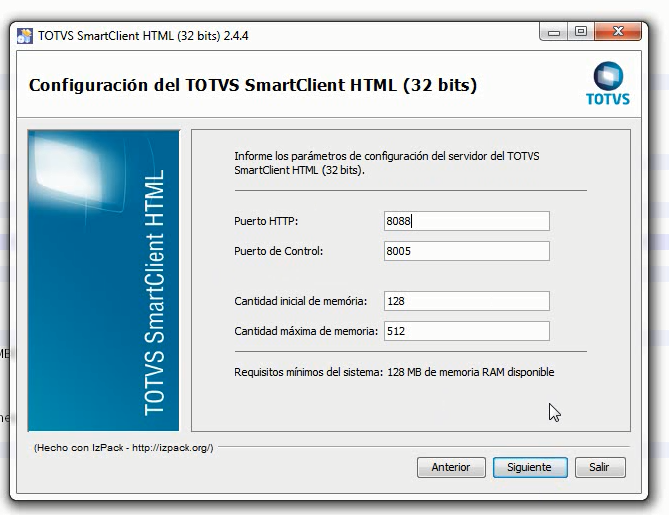Click the installer icon in title bar
The image size is (669, 515).
click(25, 36)
